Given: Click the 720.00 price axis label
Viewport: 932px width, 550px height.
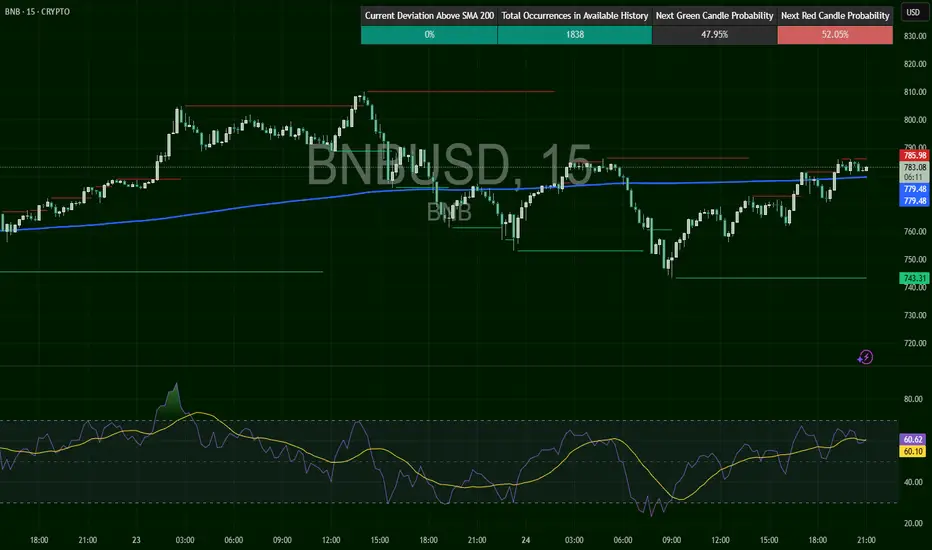Looking at the screenshot, I should pos(915,343).
